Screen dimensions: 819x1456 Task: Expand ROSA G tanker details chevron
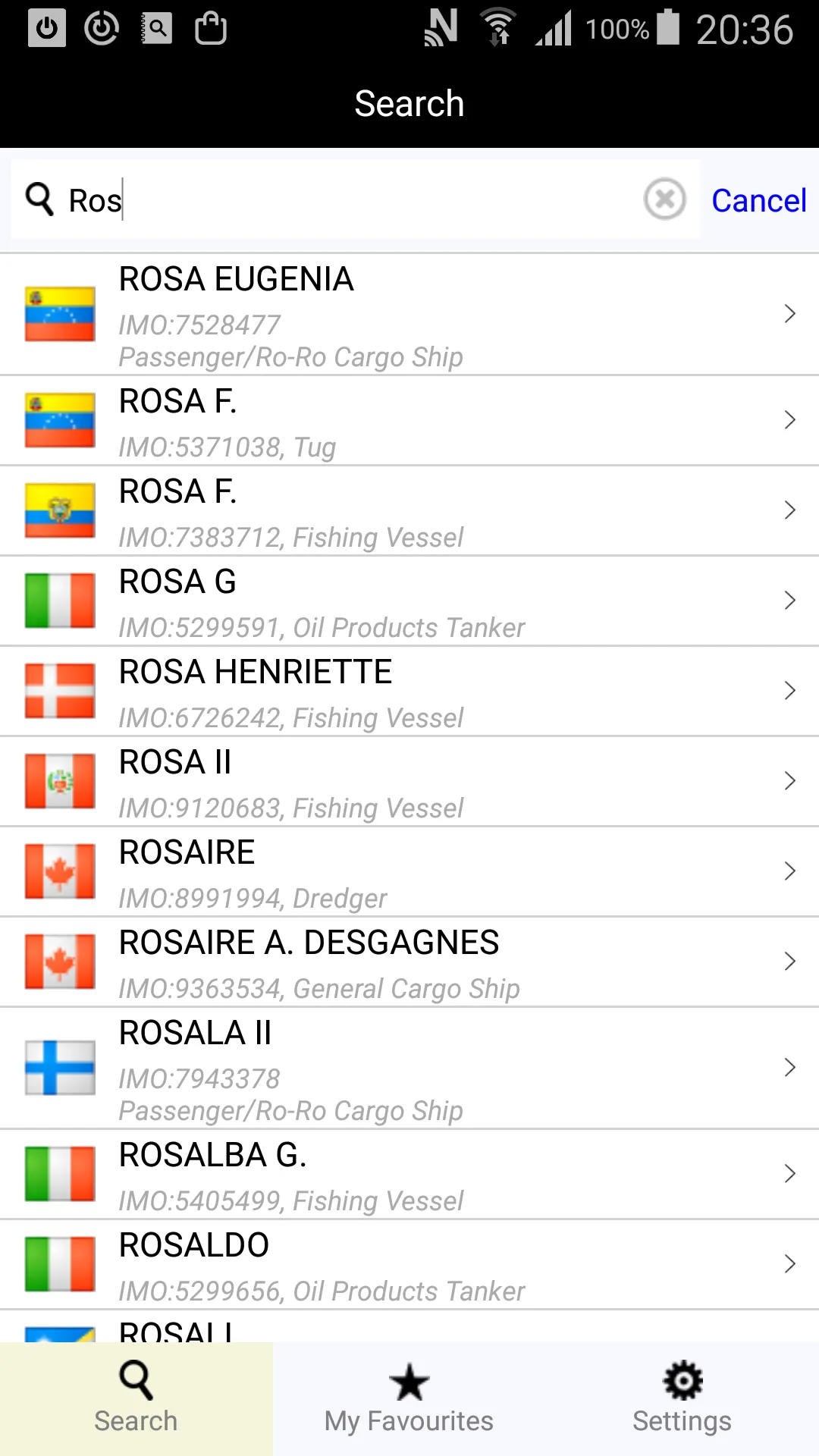(789, 601)
